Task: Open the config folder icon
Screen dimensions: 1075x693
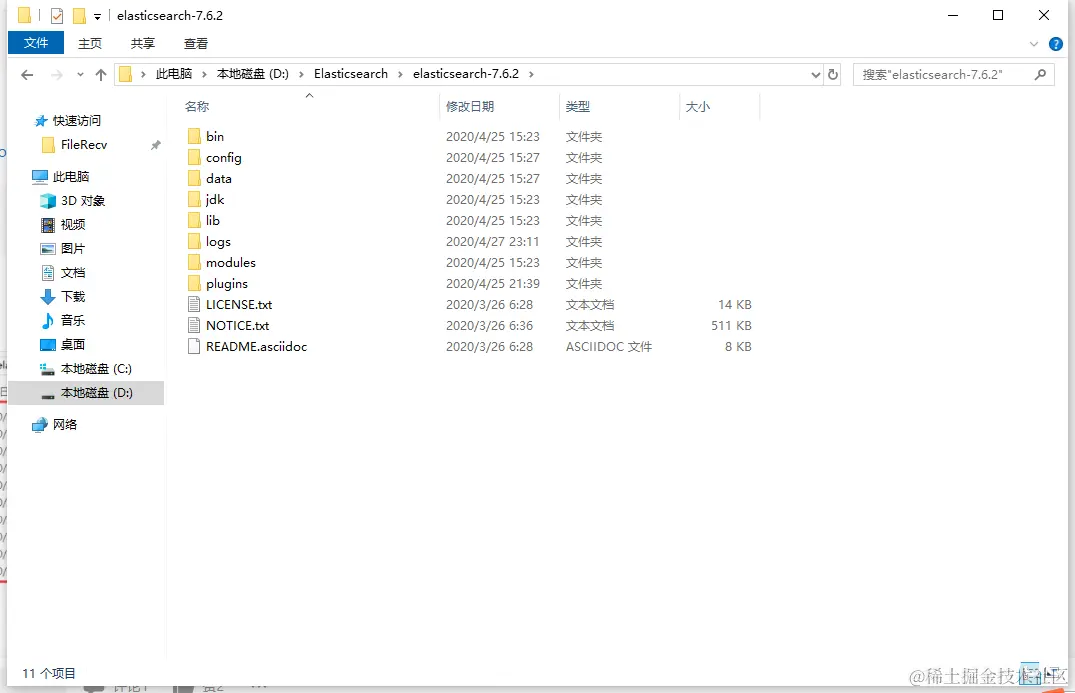Action: click(x=194, y=158)
